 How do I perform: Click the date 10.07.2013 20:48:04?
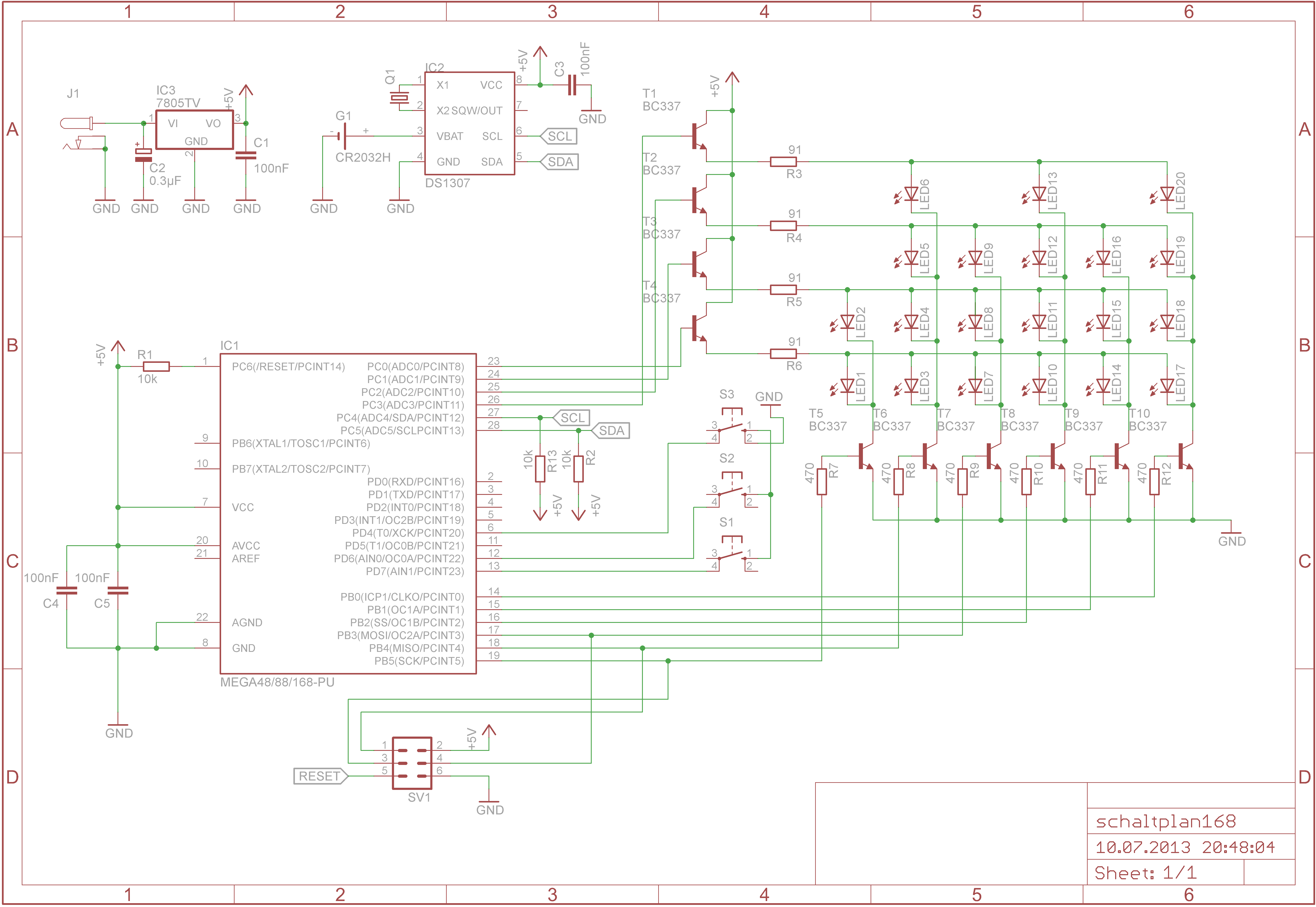(1185, 847)
